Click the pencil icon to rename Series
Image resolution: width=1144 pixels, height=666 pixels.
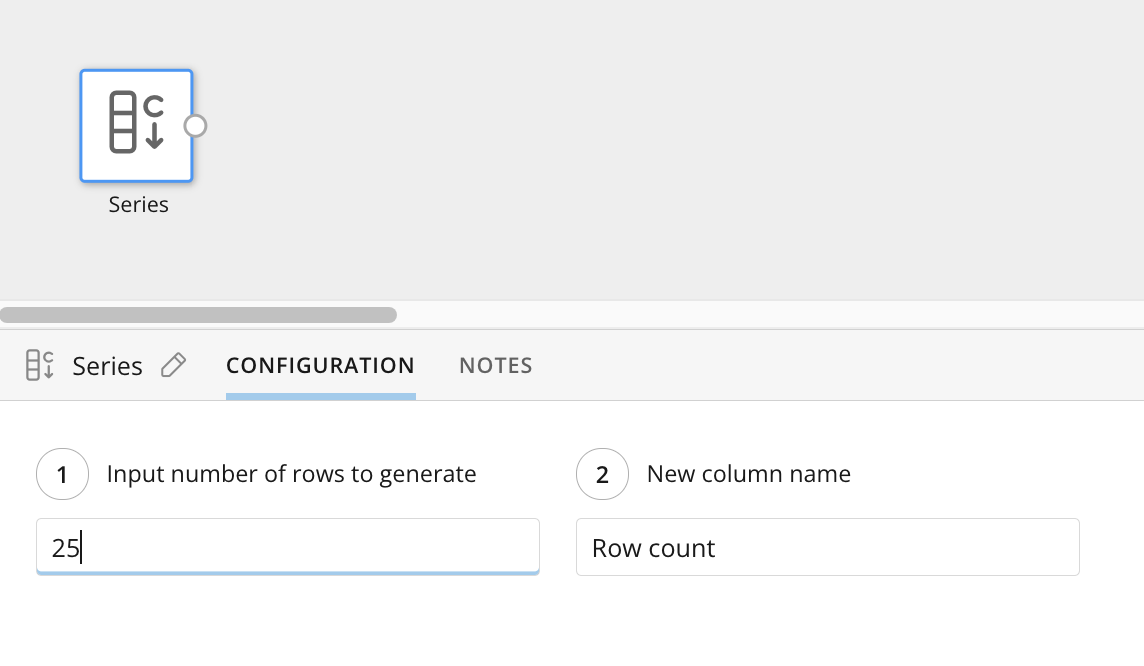click(x=174, y=365)
